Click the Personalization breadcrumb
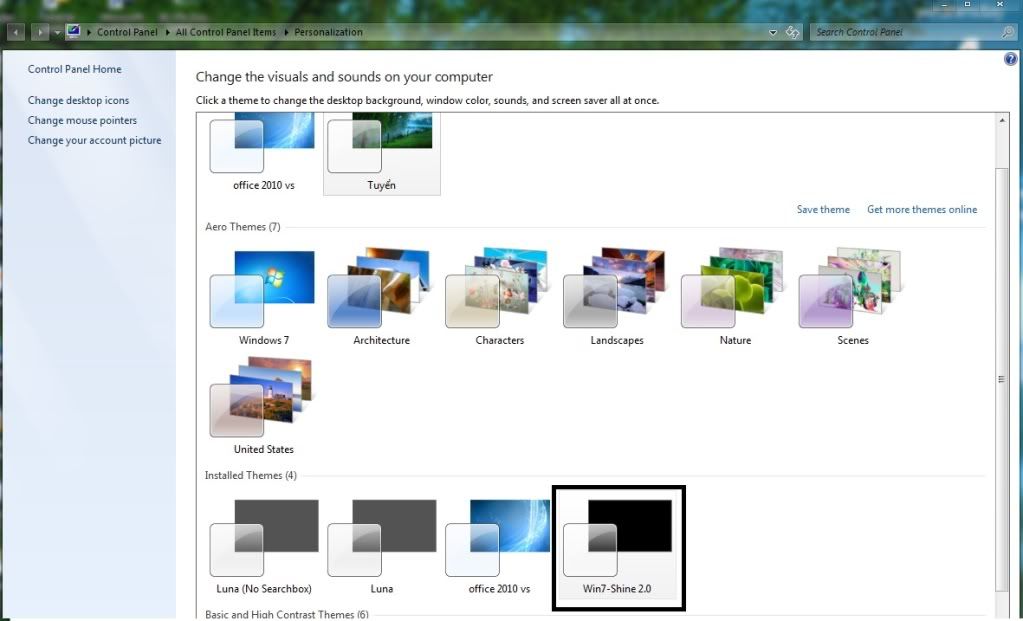This screenshot has height=621, width=1023. tap(328, 32)
